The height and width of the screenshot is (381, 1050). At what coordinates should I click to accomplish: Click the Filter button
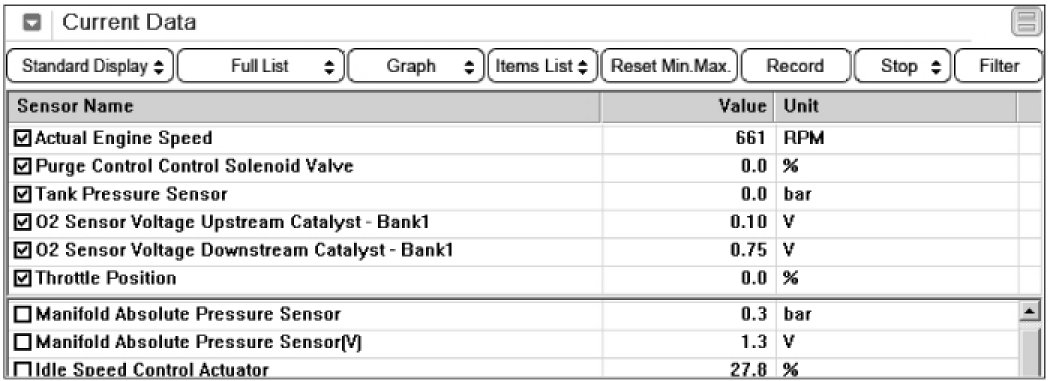(999, 66)
